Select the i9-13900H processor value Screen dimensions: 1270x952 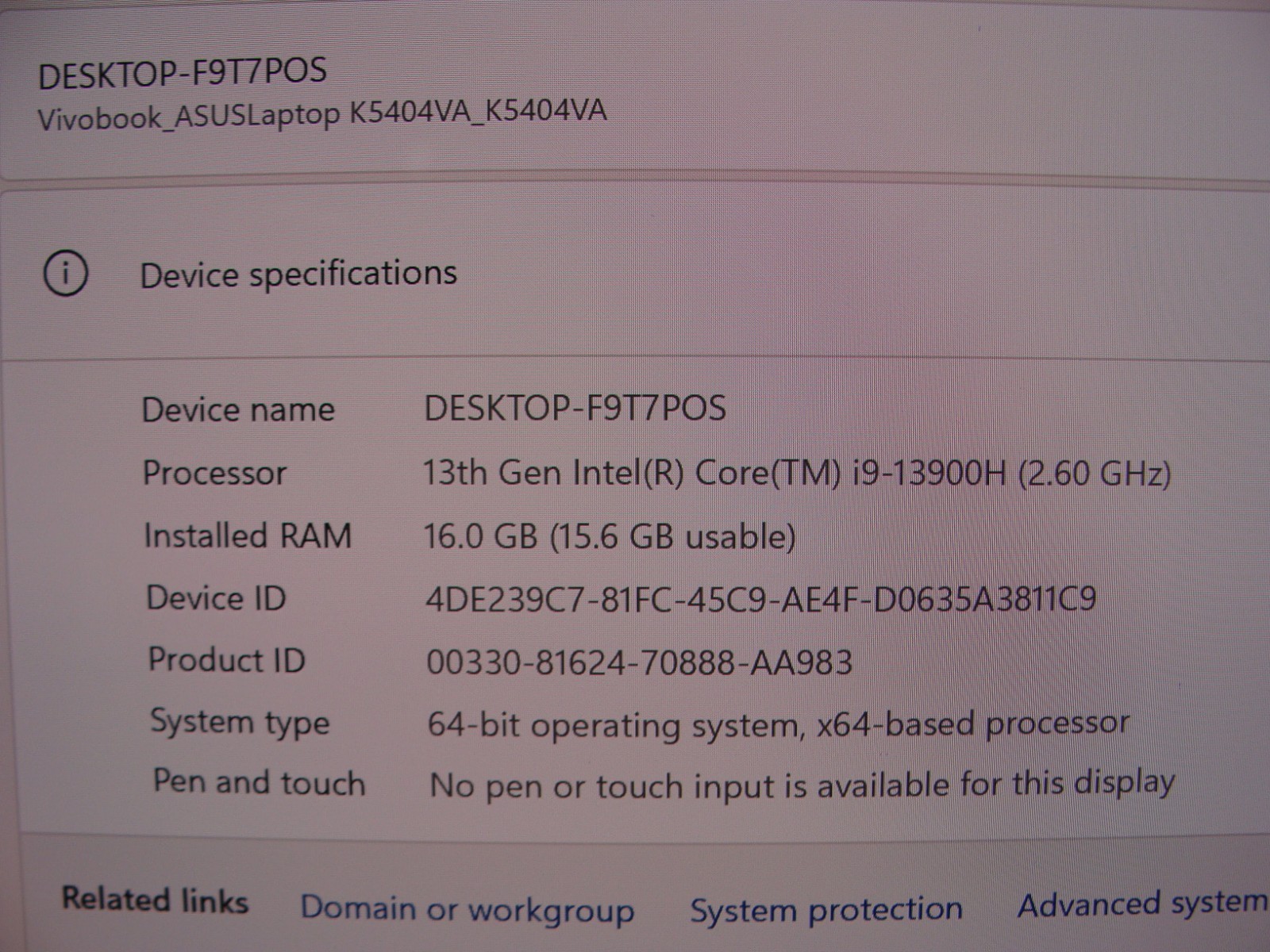pos(797,474)
